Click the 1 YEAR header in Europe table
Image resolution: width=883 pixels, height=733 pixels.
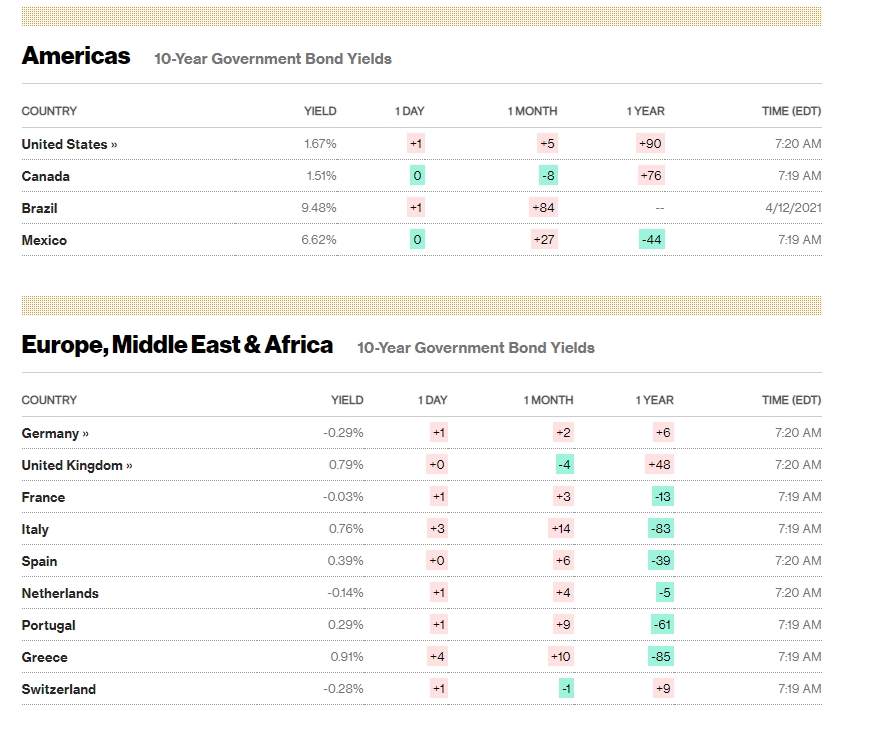pyautogui.click(x=654, y=400)
